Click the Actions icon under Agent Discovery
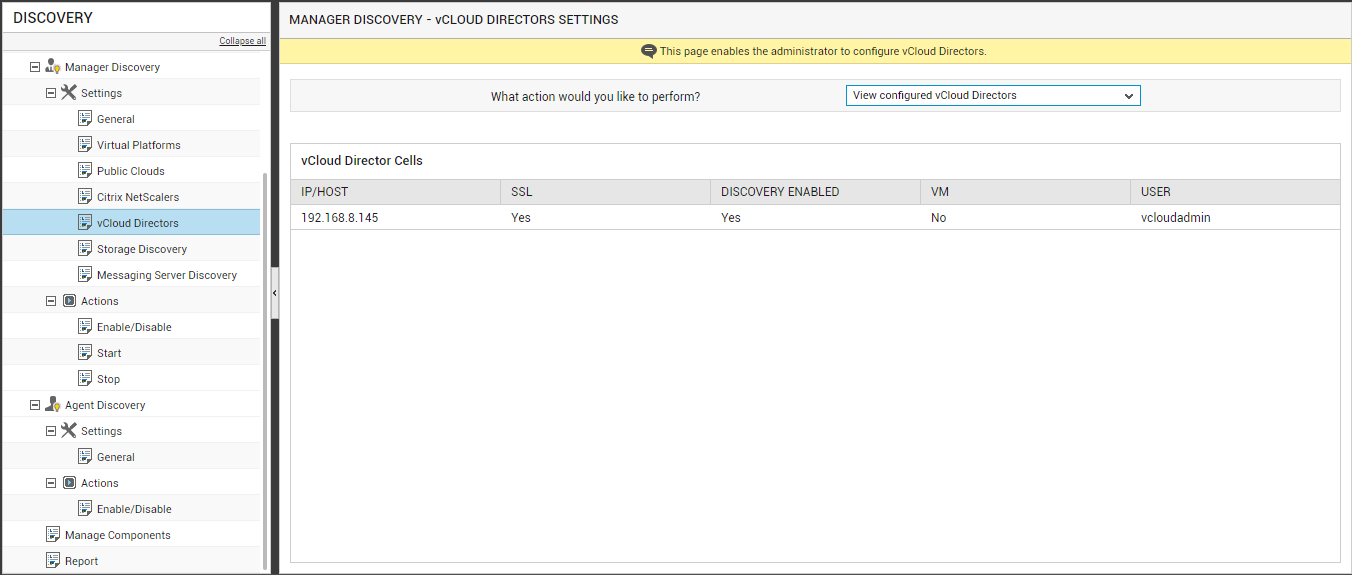 coord(69,483)
